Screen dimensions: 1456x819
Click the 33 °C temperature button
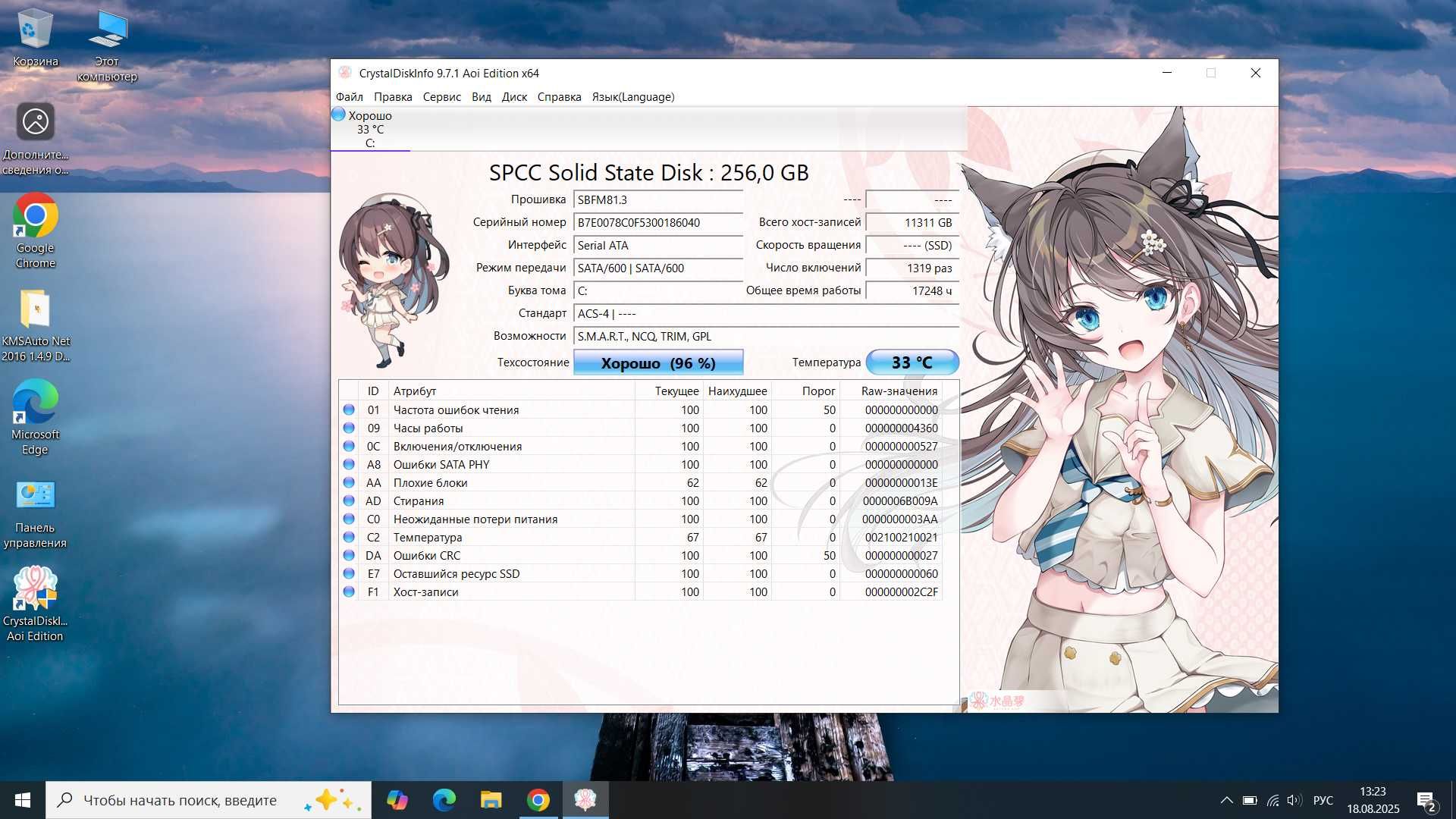tap(912, 362)
